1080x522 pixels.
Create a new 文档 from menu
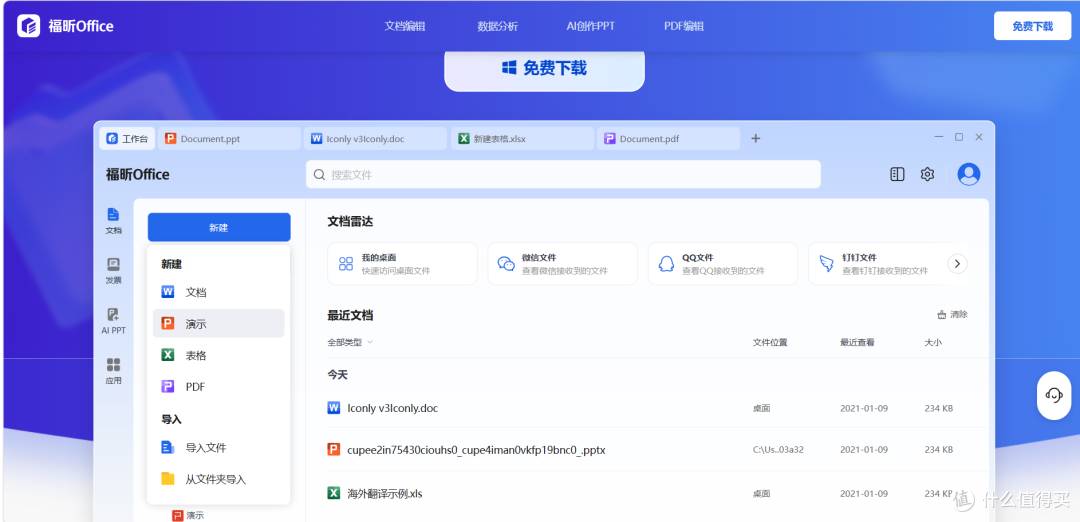click(218, 292)
